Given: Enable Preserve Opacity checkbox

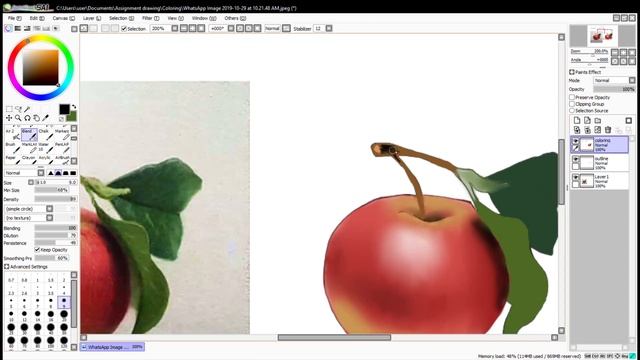Looking at the screenshot, I should (x=572, y=98).
